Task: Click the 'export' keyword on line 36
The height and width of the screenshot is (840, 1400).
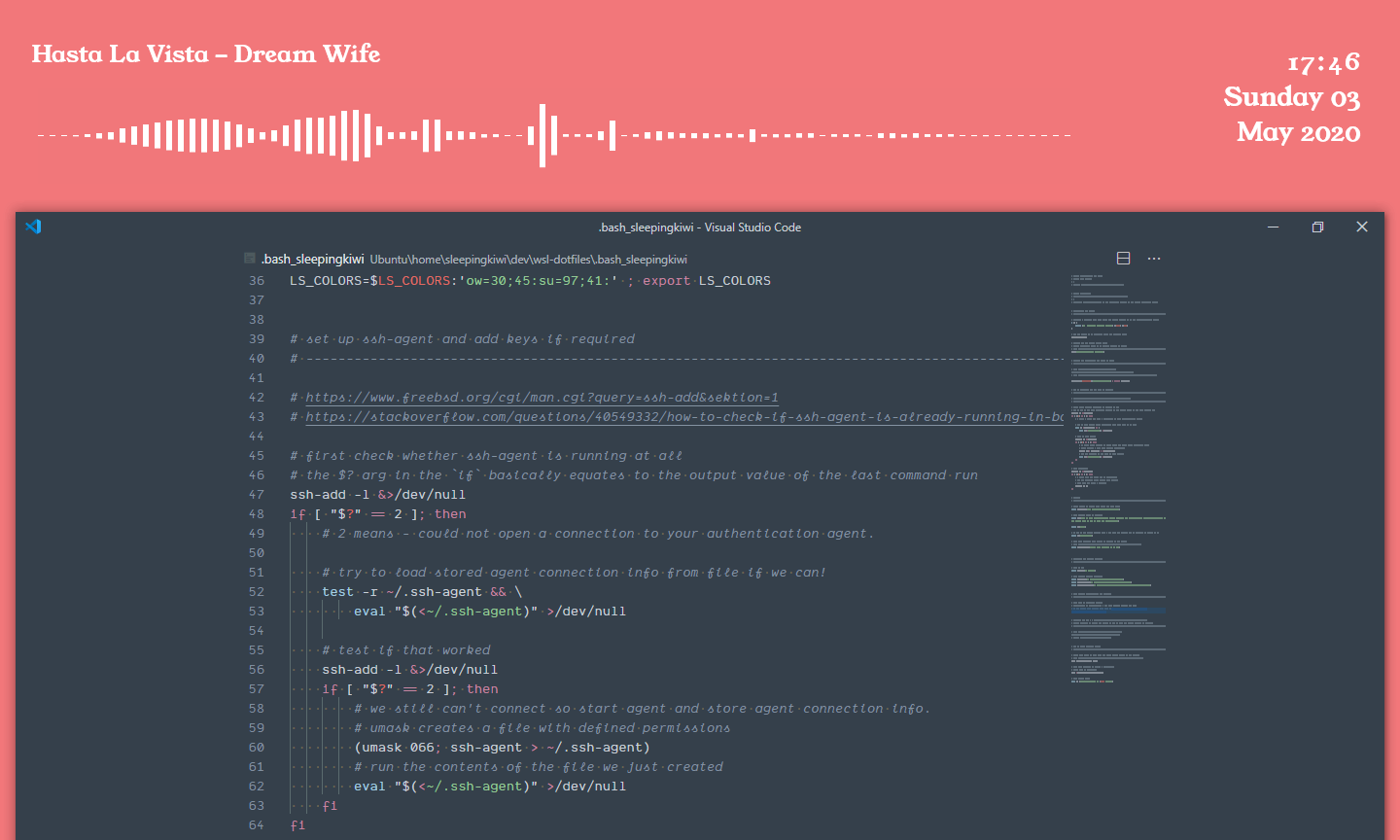Action: click(666, 281)
